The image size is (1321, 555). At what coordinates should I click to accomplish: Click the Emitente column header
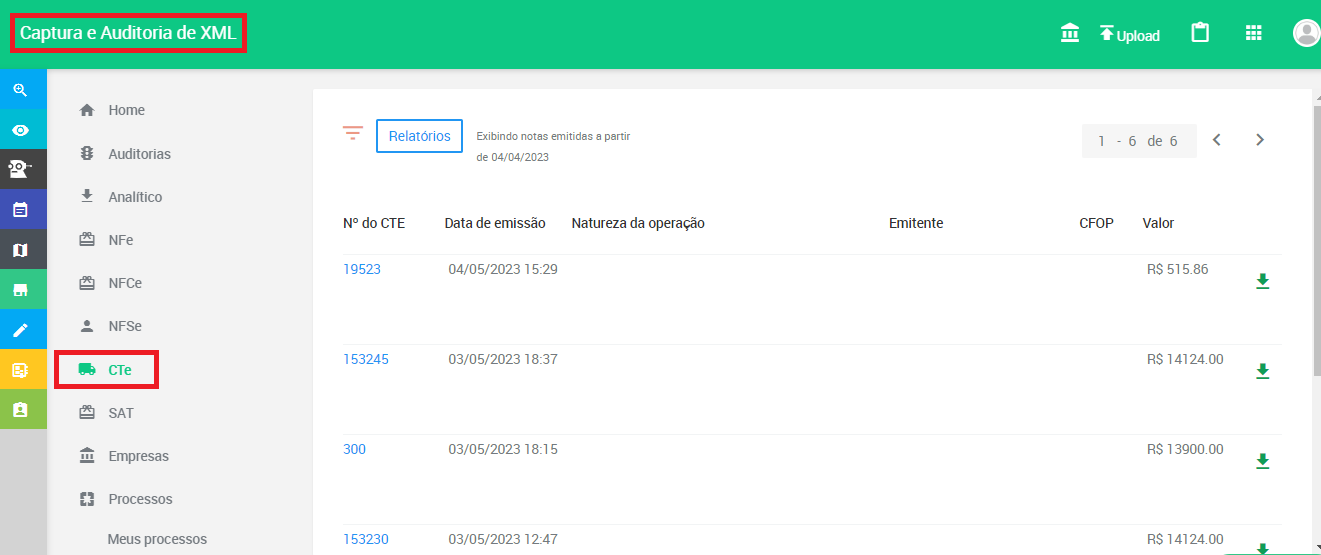pos(916,223)
